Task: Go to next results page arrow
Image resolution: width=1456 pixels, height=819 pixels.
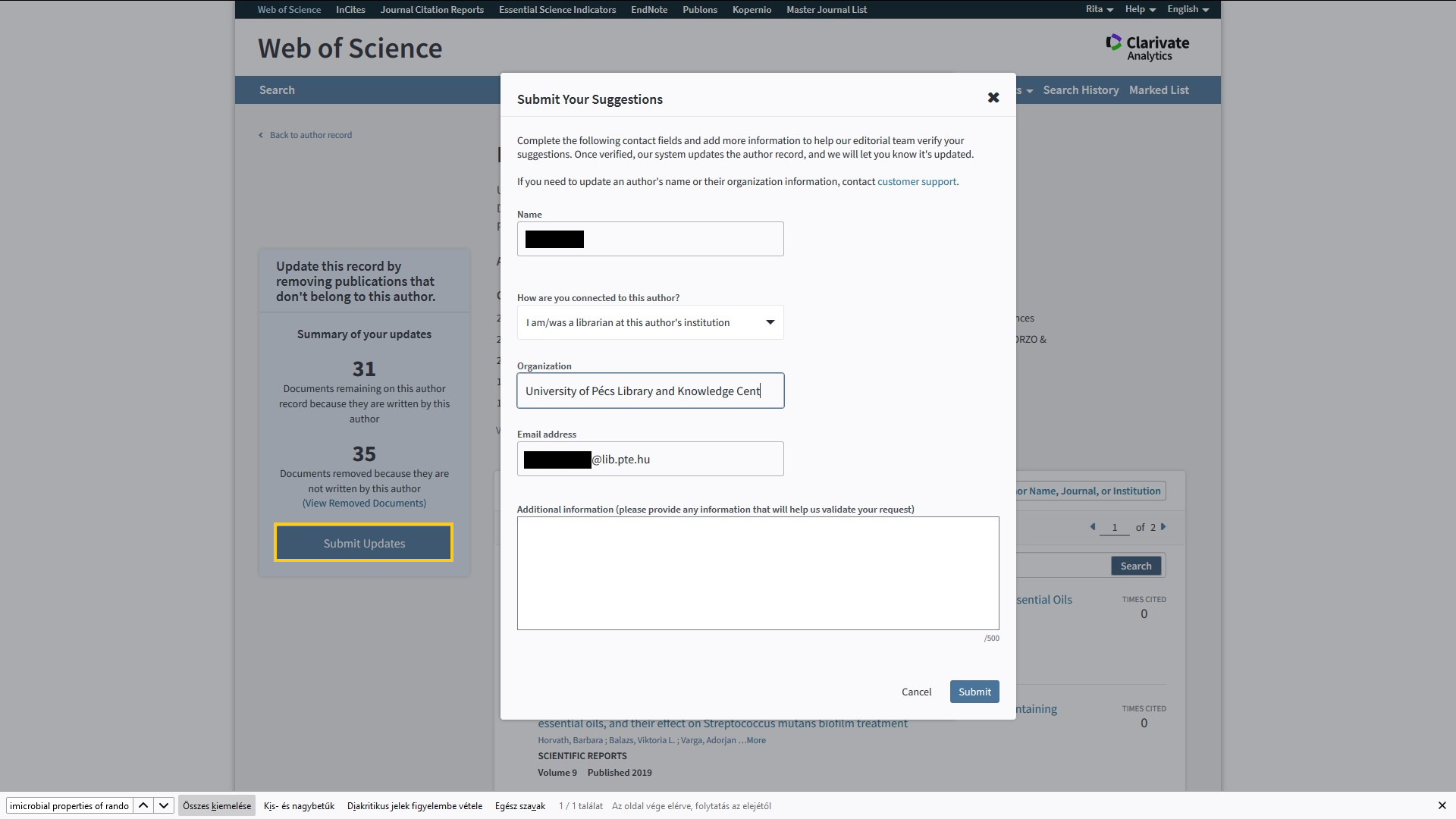Action: [1163, 526]
